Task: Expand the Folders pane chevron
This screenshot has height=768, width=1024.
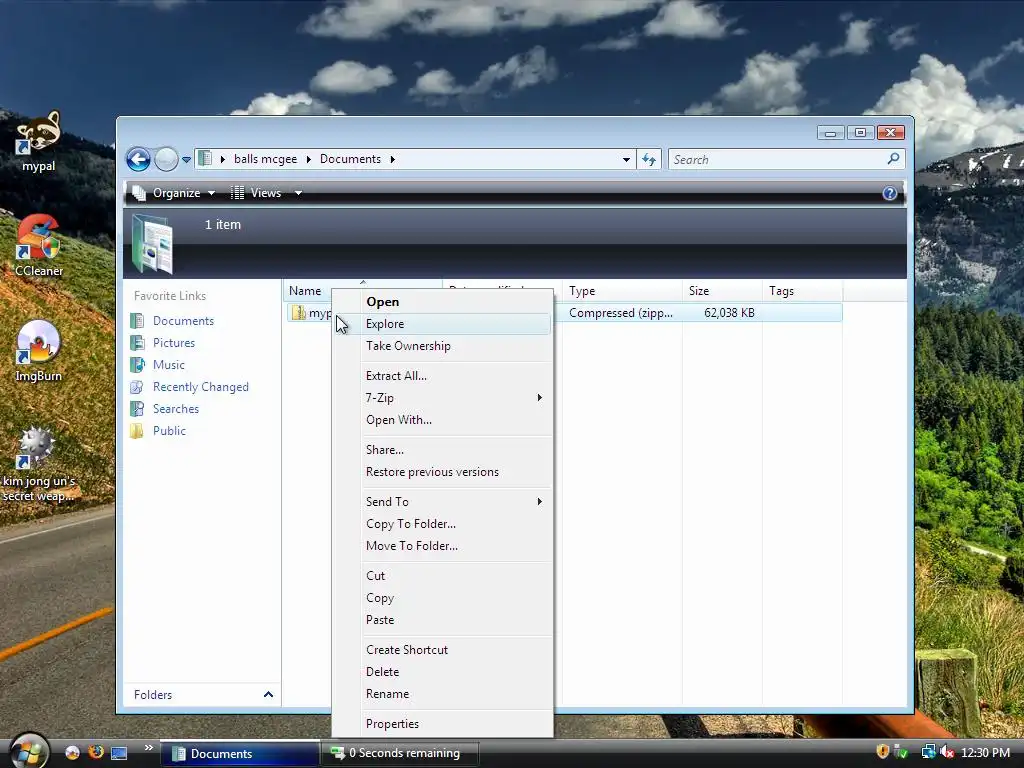Action: 268,694
